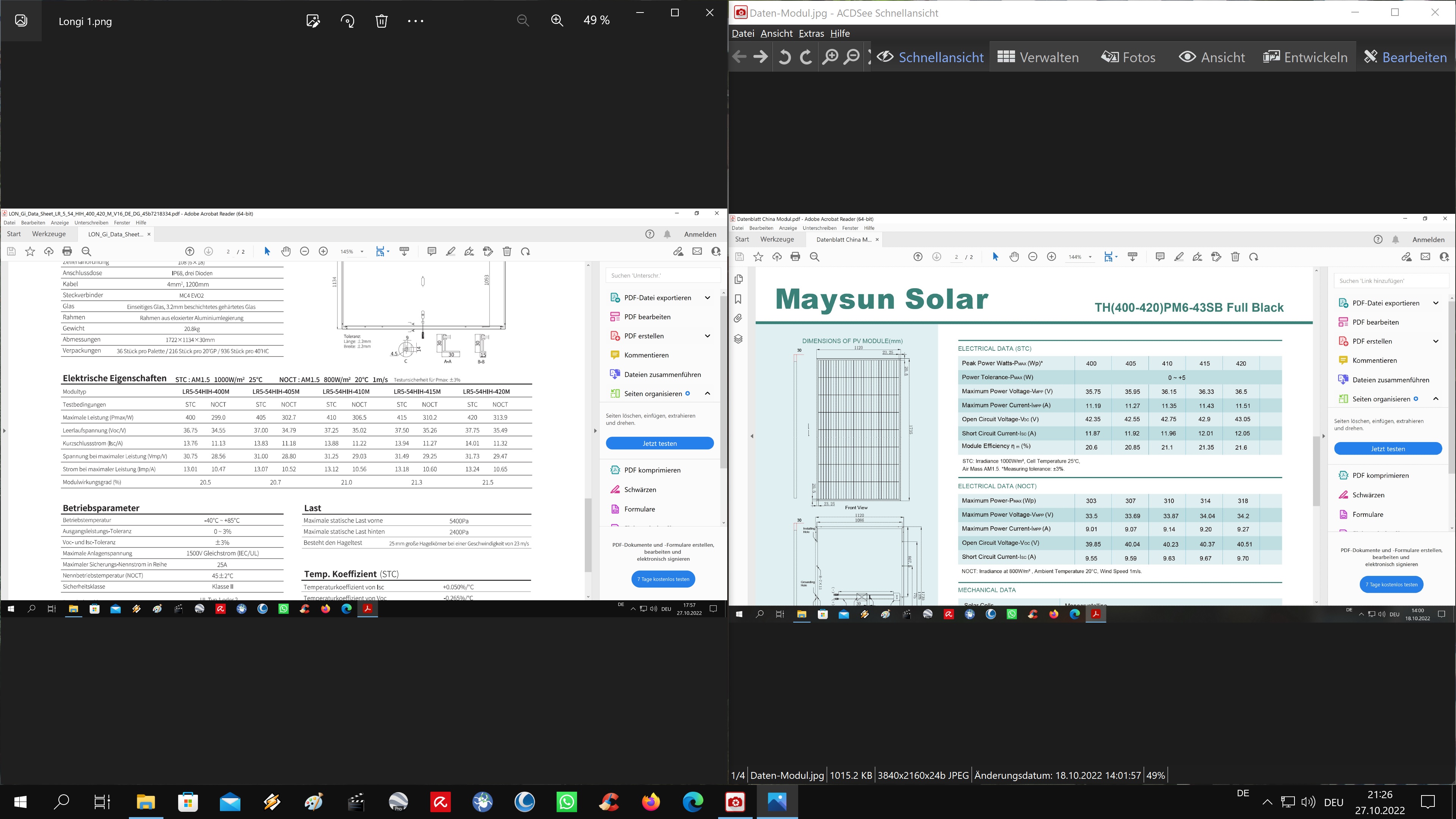Switch to Photos via its taskbar icon
This screenshot has width=1456, height=819.
point(777,802)
